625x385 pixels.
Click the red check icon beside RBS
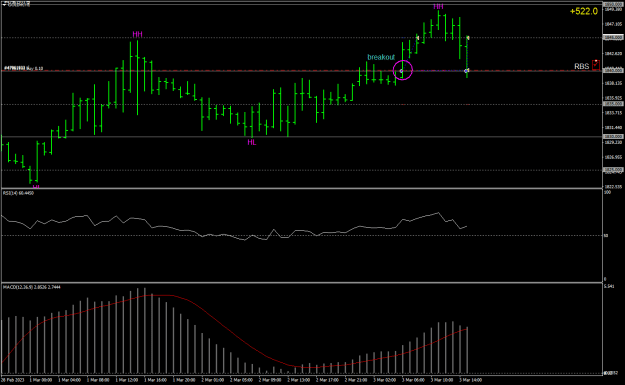coord(596,65)
